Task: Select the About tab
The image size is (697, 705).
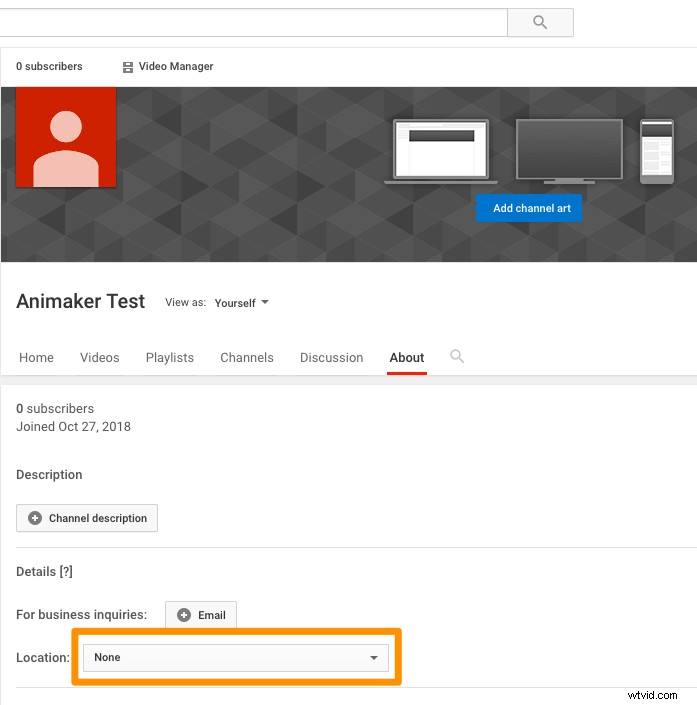Action: [407, 357]
